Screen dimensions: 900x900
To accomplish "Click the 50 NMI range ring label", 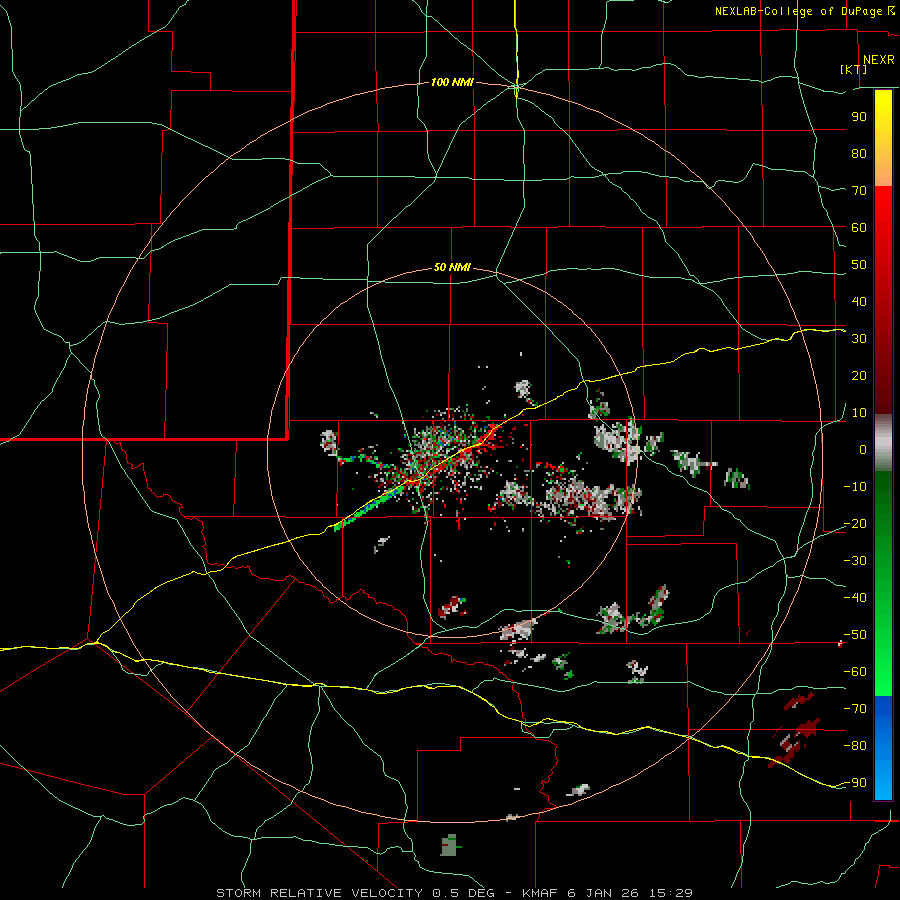I will click(x=452, y=267).
